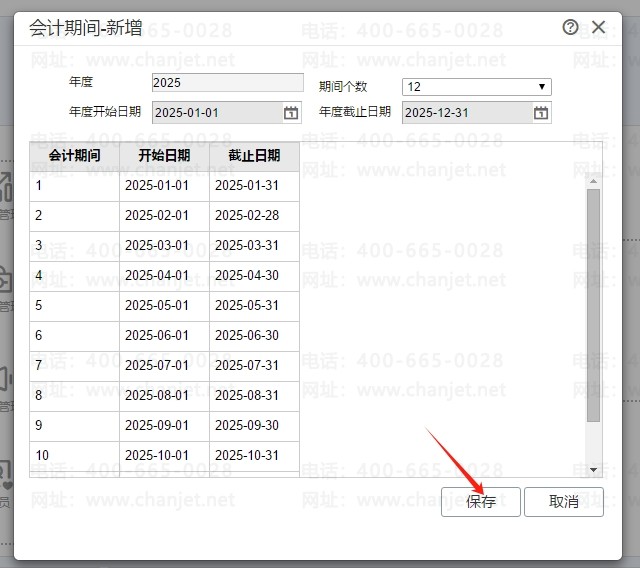This screenshot has width=640, height=568.
Task: Open calendar picker for 年度截止日期
Action: 541,113
